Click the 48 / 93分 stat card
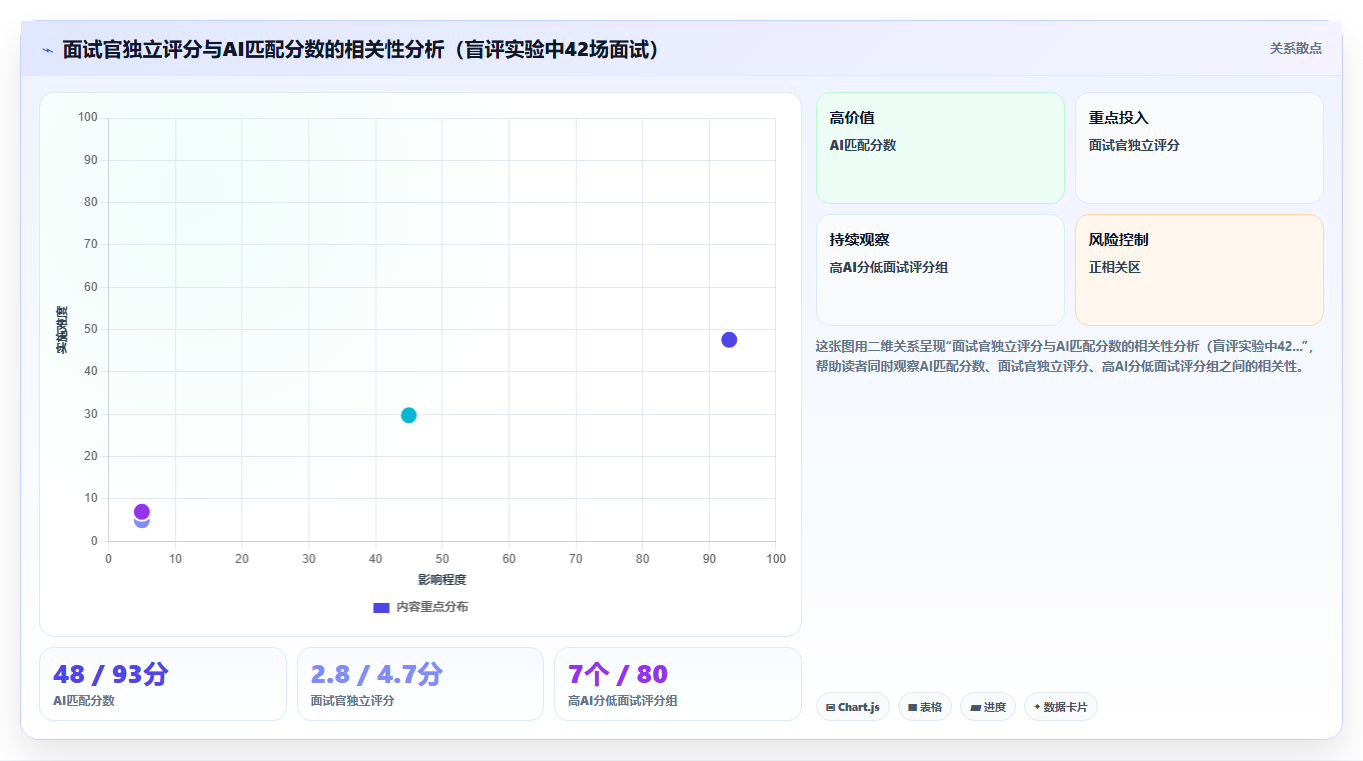This screenshot has width=1363, height=761. tap(163, 684)
